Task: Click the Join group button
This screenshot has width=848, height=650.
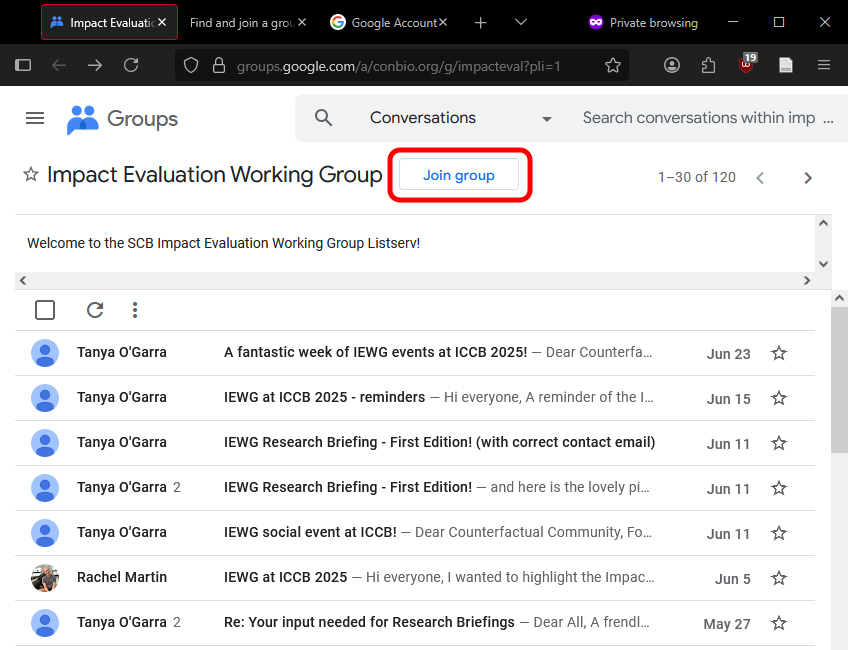Action: pos(459,175)
